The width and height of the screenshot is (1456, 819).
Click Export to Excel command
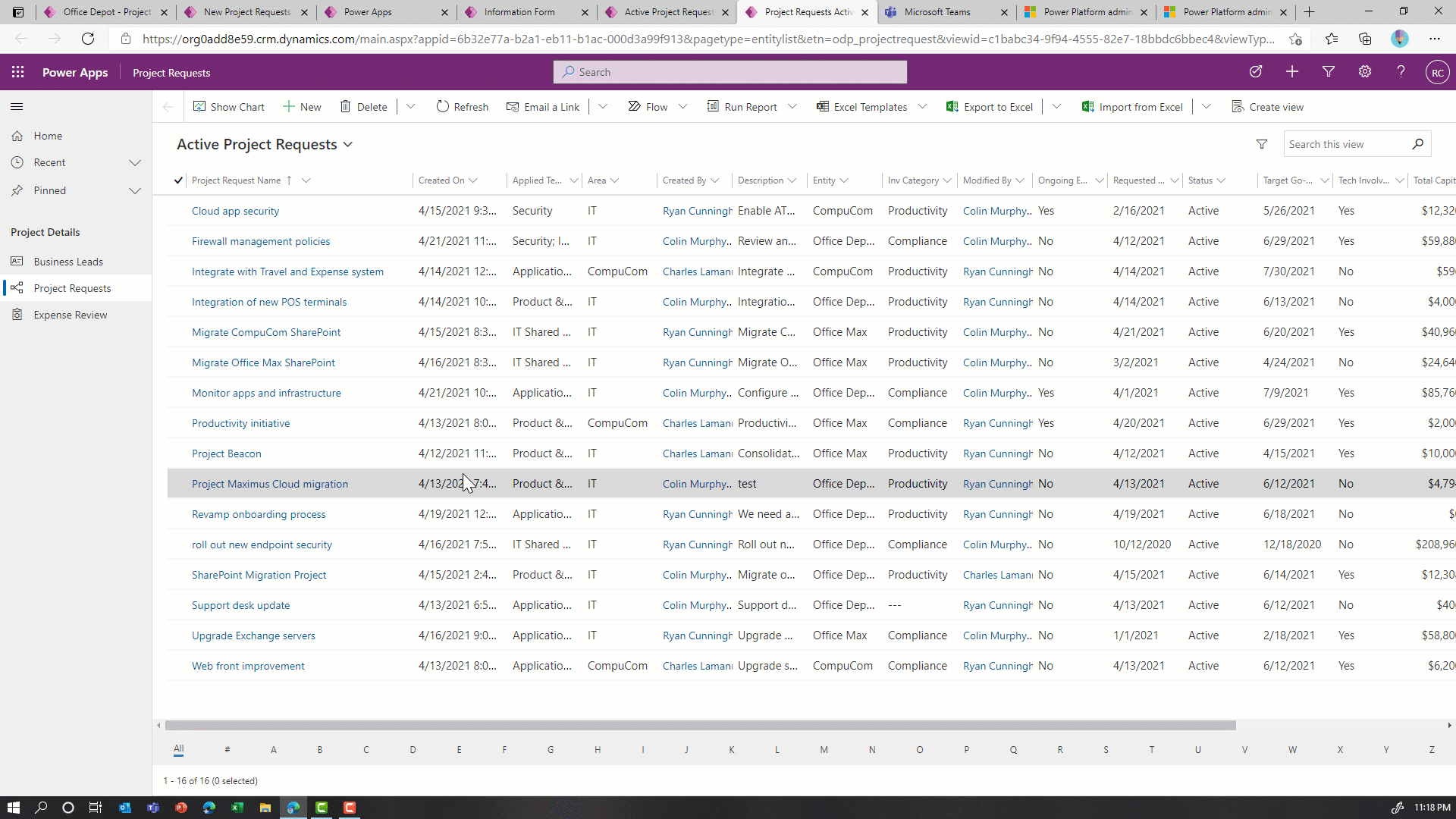990,107
